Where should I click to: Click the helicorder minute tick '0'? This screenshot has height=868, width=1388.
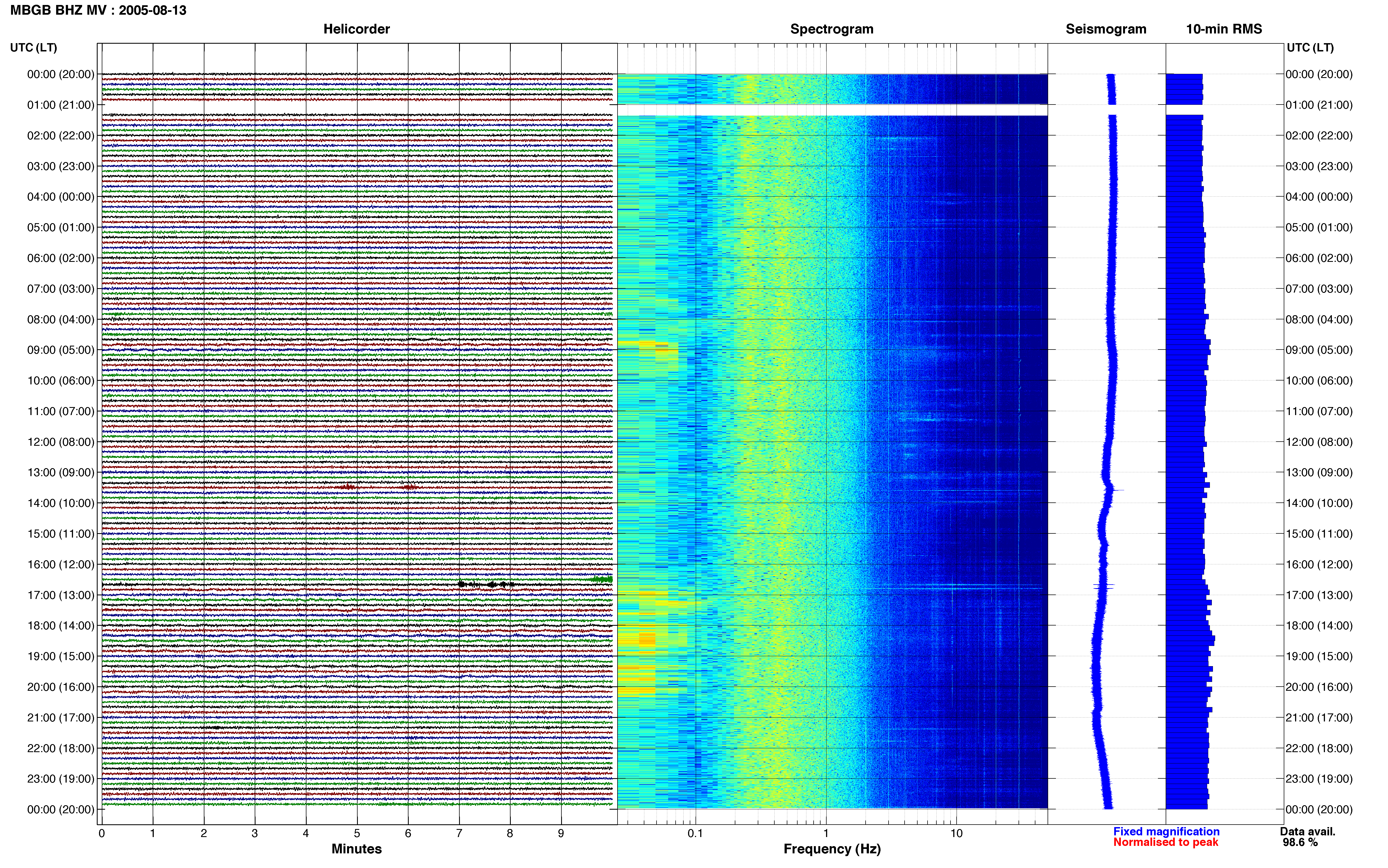tap(101, 833)
